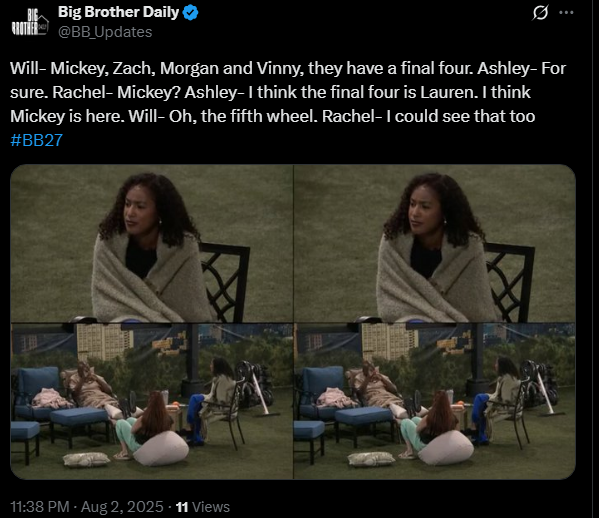Open the @BB_Updates handle link

tap(105, 32)
